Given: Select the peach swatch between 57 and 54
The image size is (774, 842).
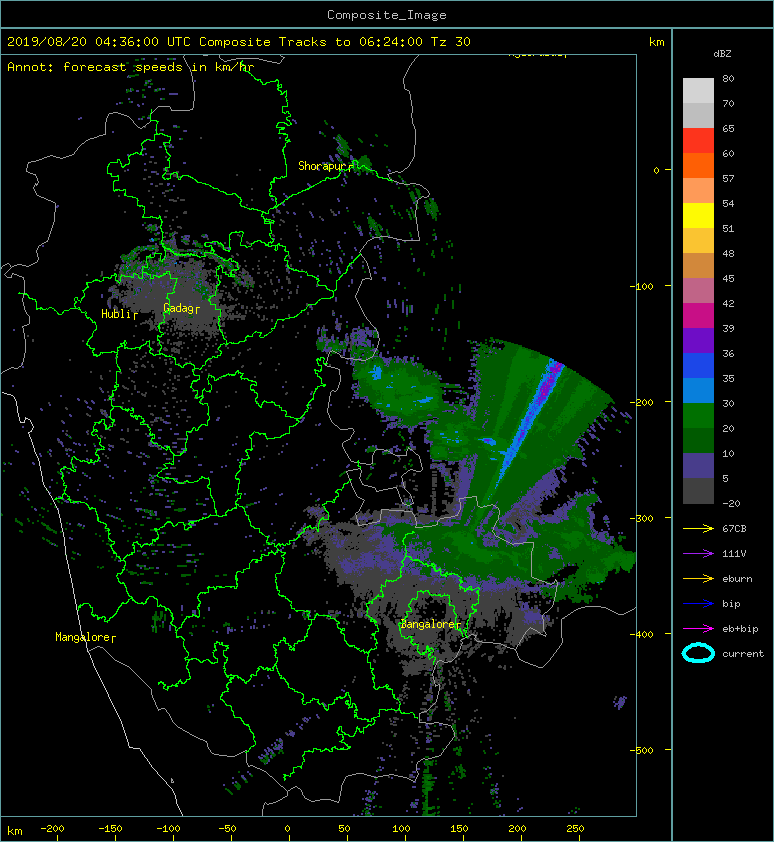Looking at the screenshot, I should pos(698,191).
